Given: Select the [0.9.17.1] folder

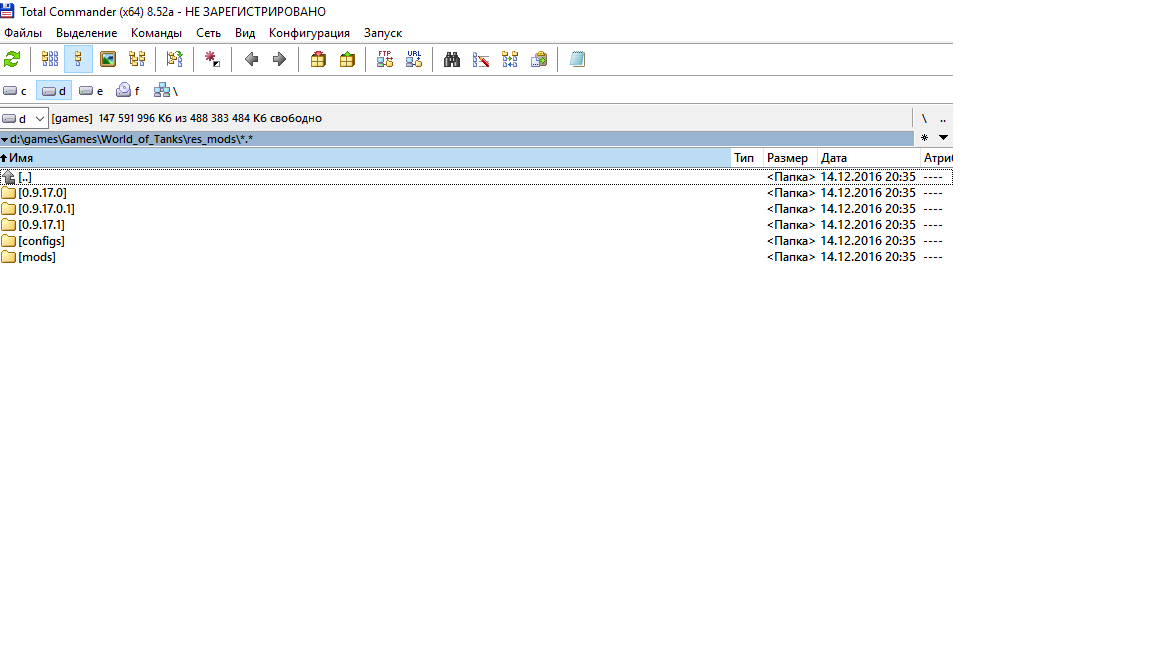Looking at the screenshot, I should [476, 225].
